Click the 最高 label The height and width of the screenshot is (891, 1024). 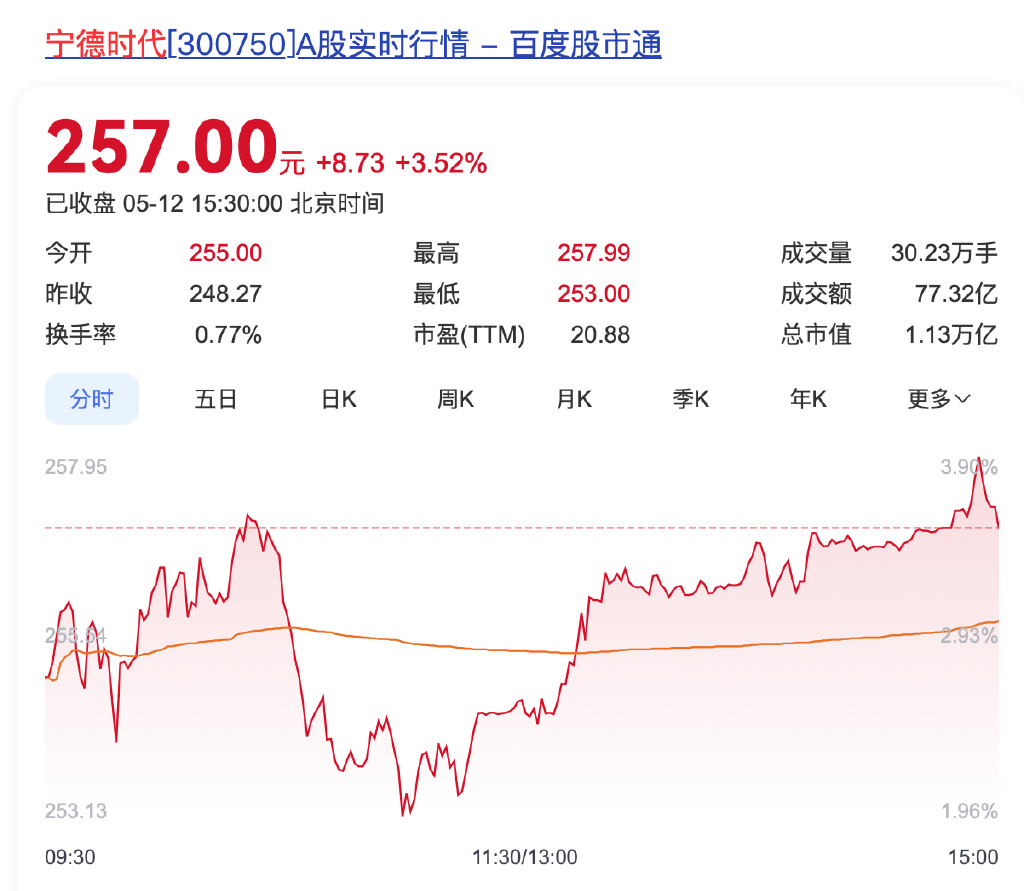click(x=436, y=253)
